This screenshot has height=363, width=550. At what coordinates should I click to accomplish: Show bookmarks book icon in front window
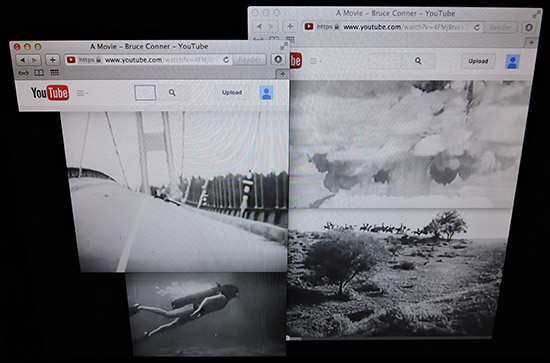pos(39,73)
